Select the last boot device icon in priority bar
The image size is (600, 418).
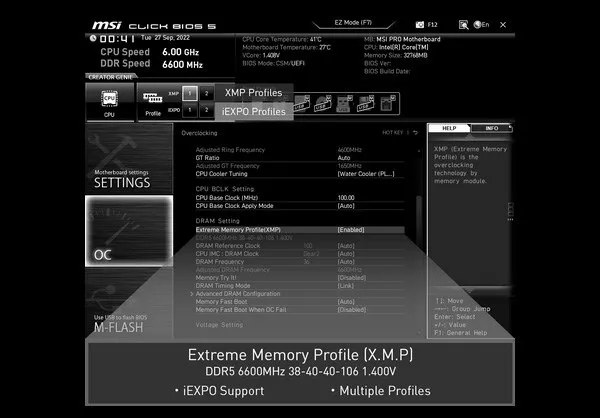pos(388,103)
